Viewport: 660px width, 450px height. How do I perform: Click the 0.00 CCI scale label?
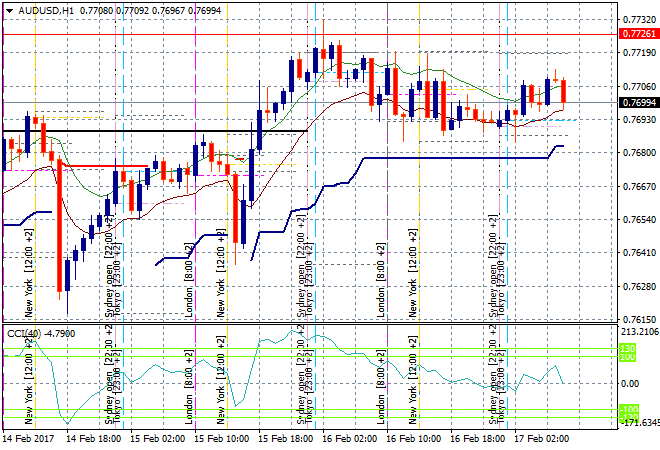[x=630, y=383]
